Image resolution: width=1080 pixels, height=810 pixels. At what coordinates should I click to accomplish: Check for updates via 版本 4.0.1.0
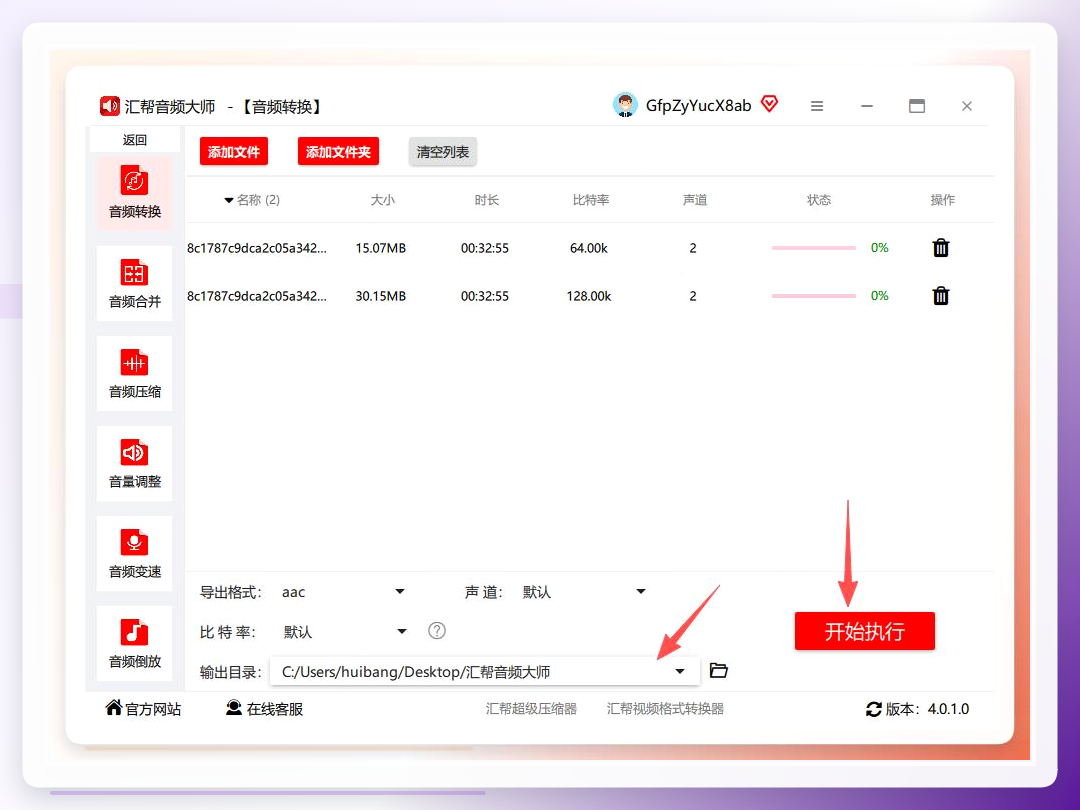(x=917, y=709)
